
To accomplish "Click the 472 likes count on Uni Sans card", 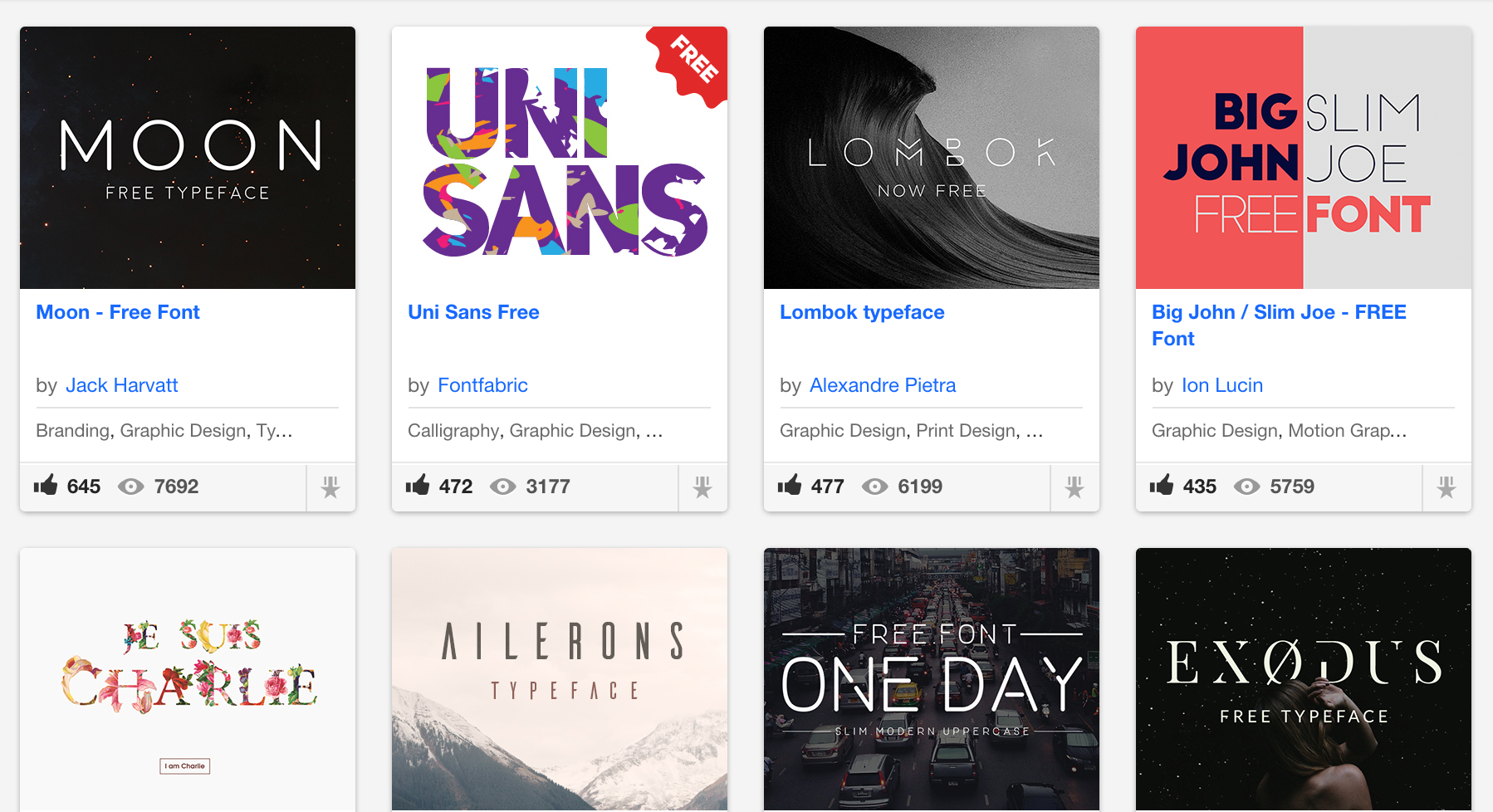I will [x=456, y=487].
